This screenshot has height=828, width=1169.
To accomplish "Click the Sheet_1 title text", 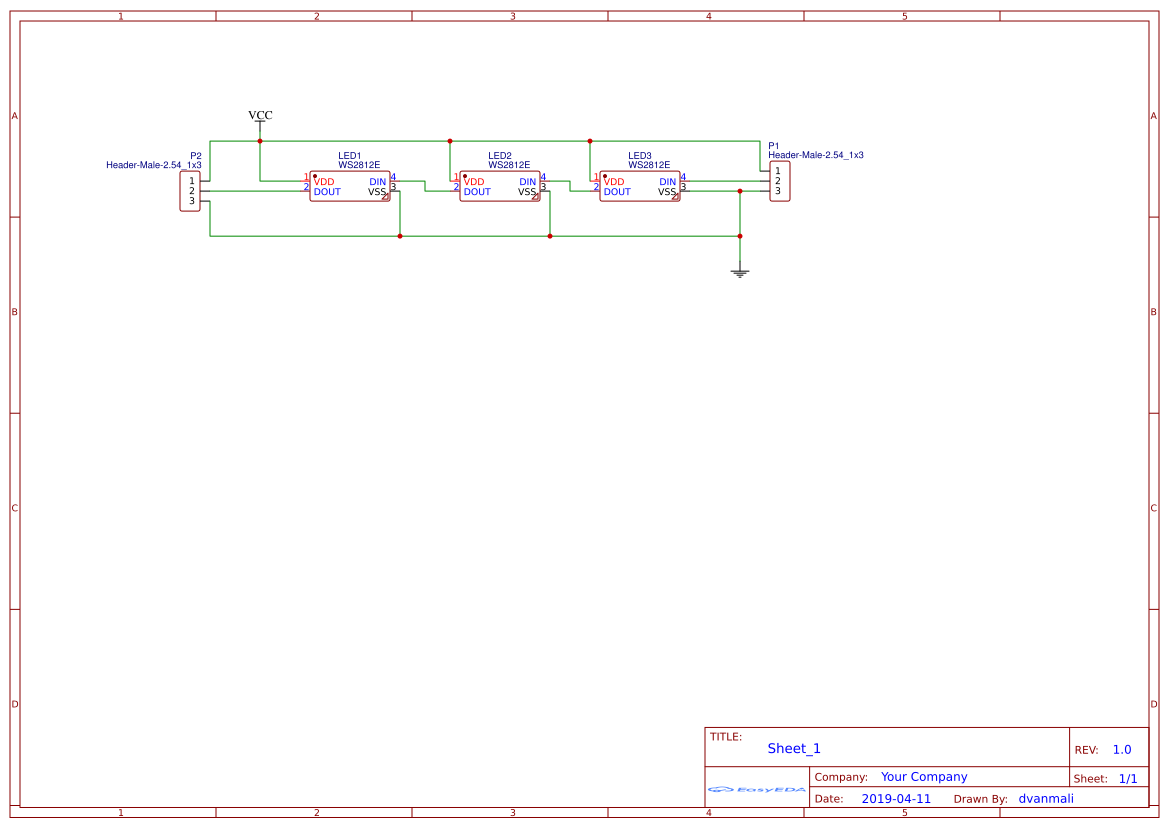I will [792, 748].
